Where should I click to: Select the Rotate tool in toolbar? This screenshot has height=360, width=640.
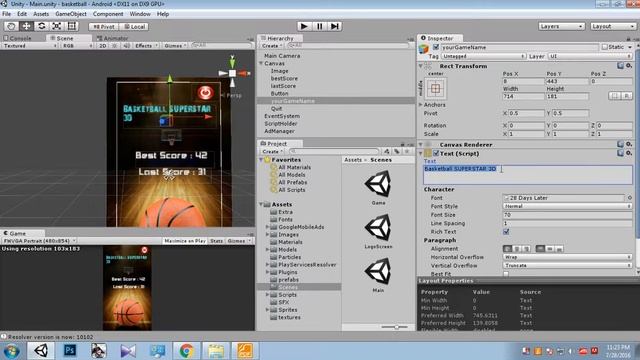[42, 26]
